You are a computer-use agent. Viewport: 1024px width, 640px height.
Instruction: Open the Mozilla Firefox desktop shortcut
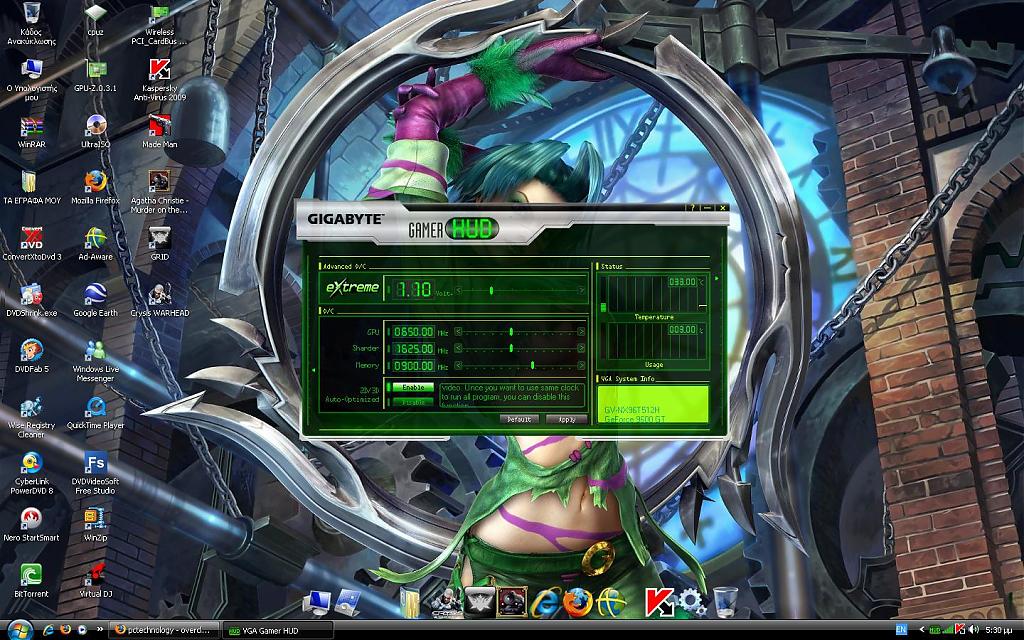pyautogui.click(x=95, y=188)
